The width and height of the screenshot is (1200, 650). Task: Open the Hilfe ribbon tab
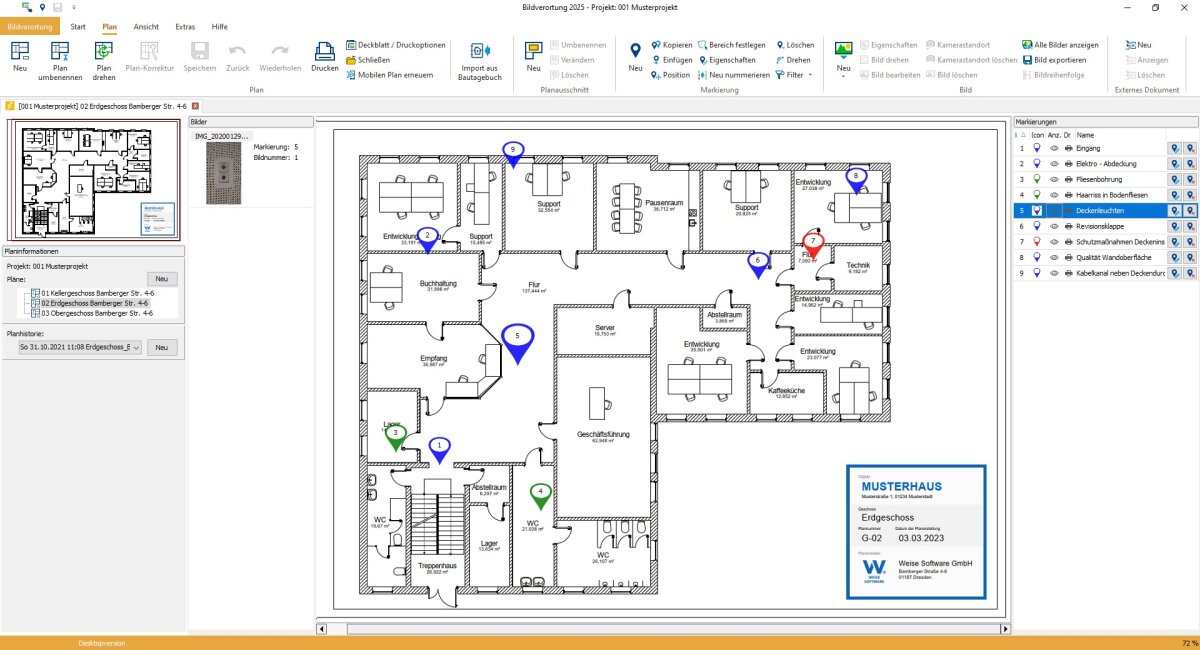tap(220, 26)
